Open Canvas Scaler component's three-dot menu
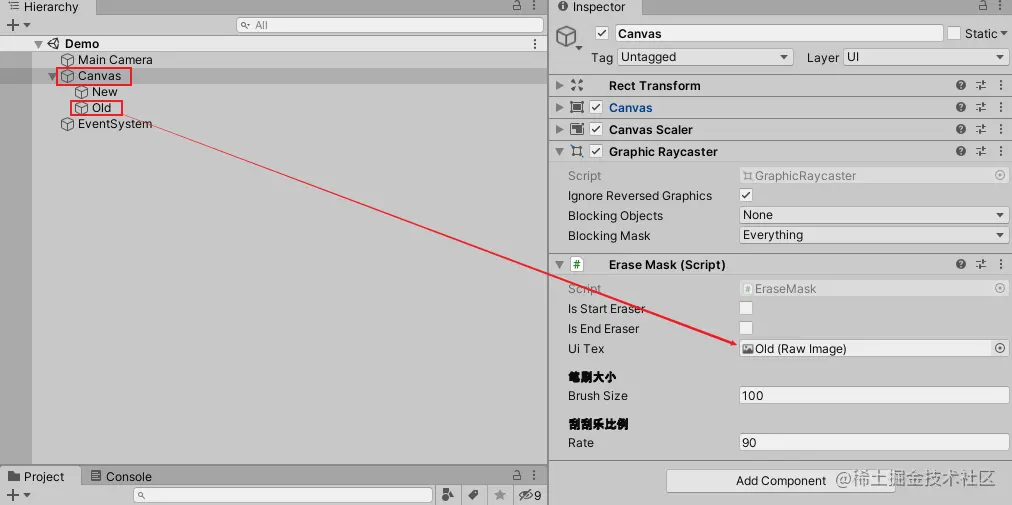1012x505 pixels. pos(1000,129)
